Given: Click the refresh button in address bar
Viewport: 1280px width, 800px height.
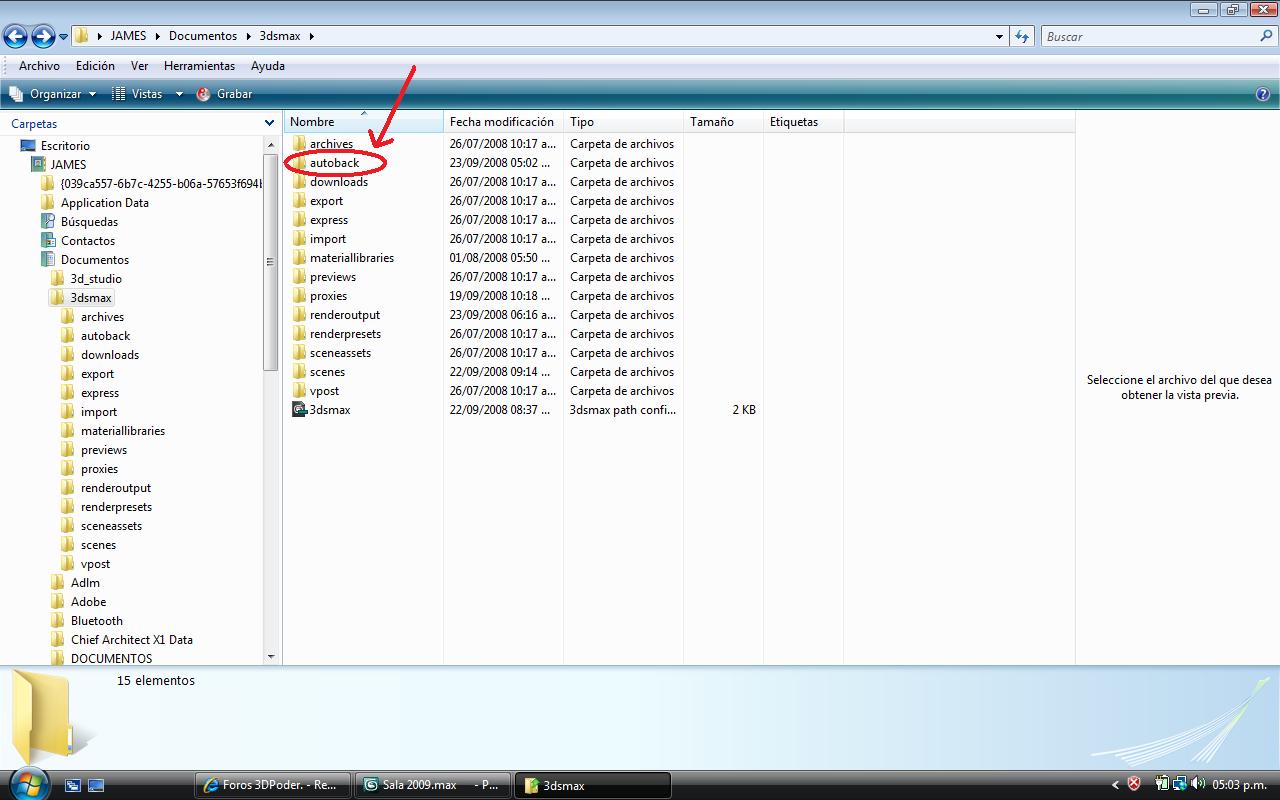Looking at the screenshot, I should [1021, 36].
